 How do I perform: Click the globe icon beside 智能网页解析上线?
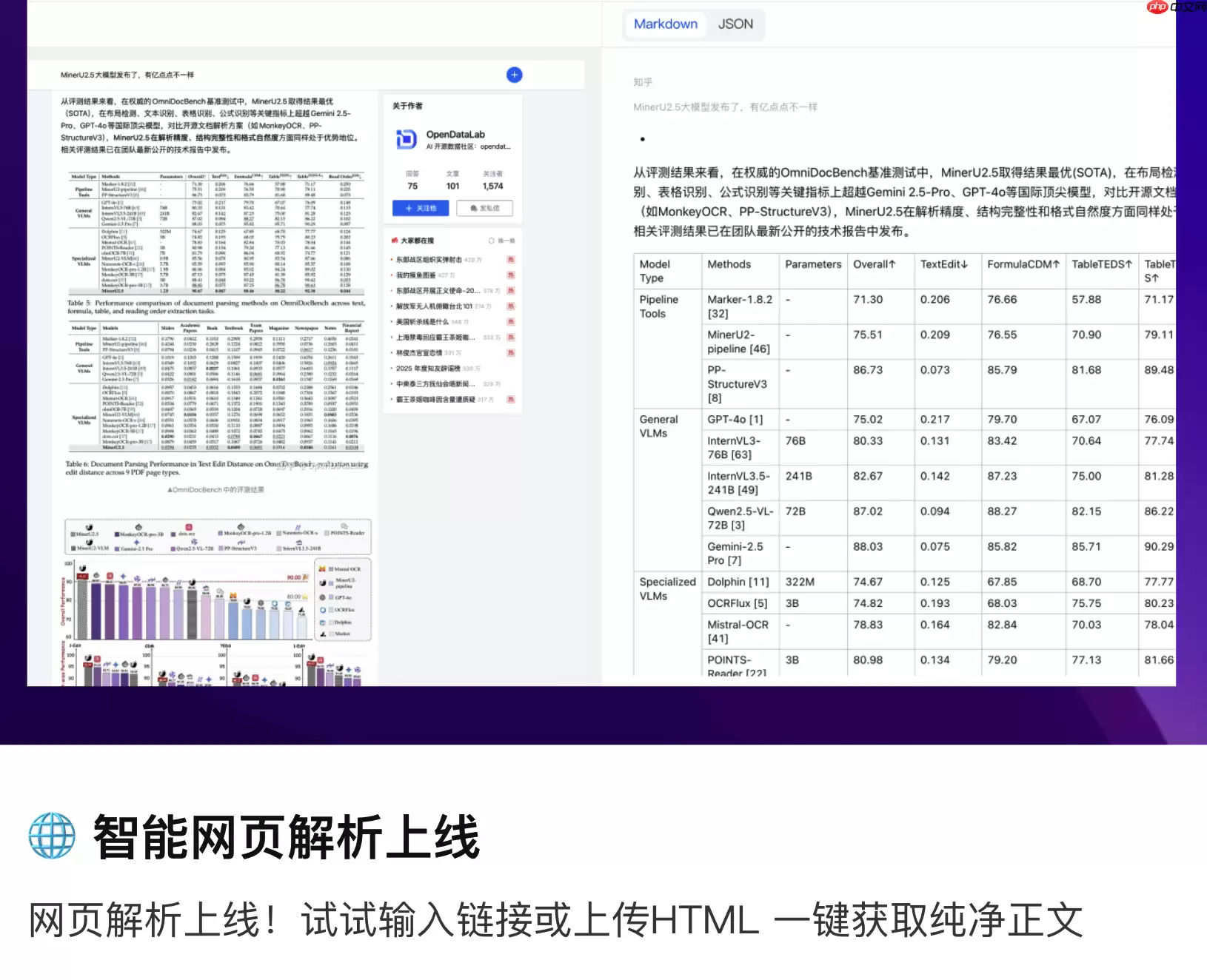click(52, 836)
